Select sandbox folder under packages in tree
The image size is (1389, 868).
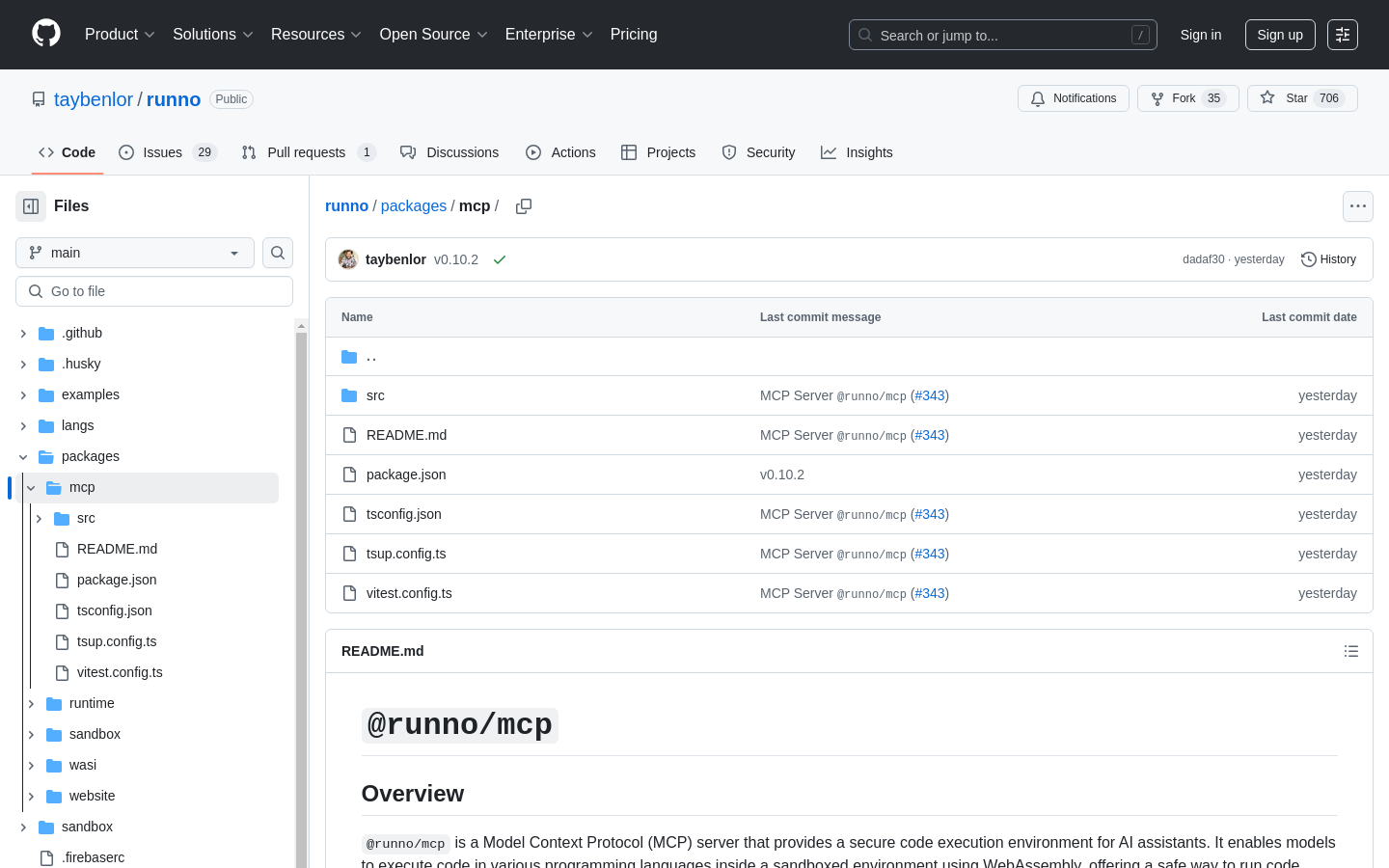click(x=95, y=734)
